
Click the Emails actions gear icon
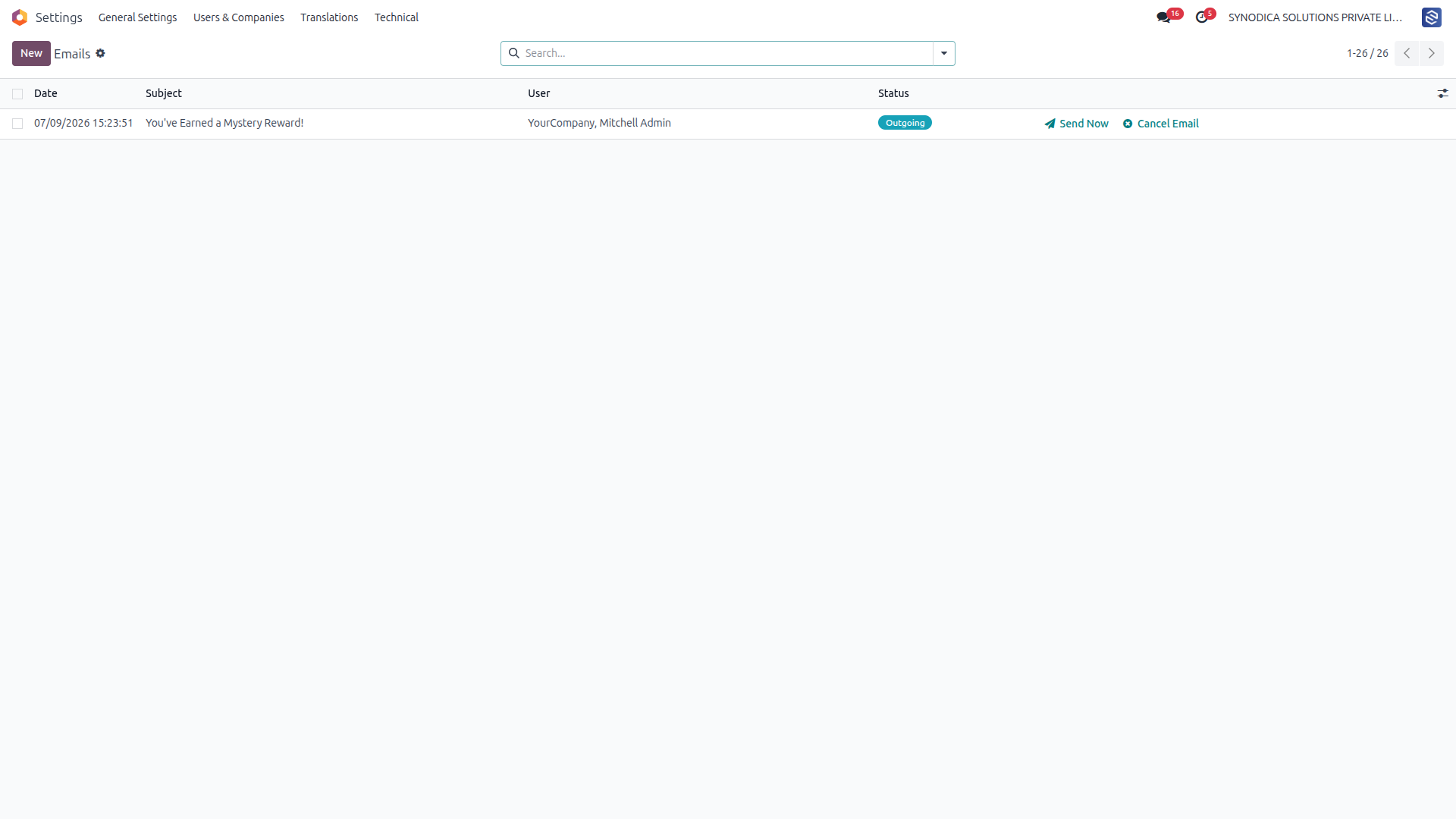tap(100, 53)
